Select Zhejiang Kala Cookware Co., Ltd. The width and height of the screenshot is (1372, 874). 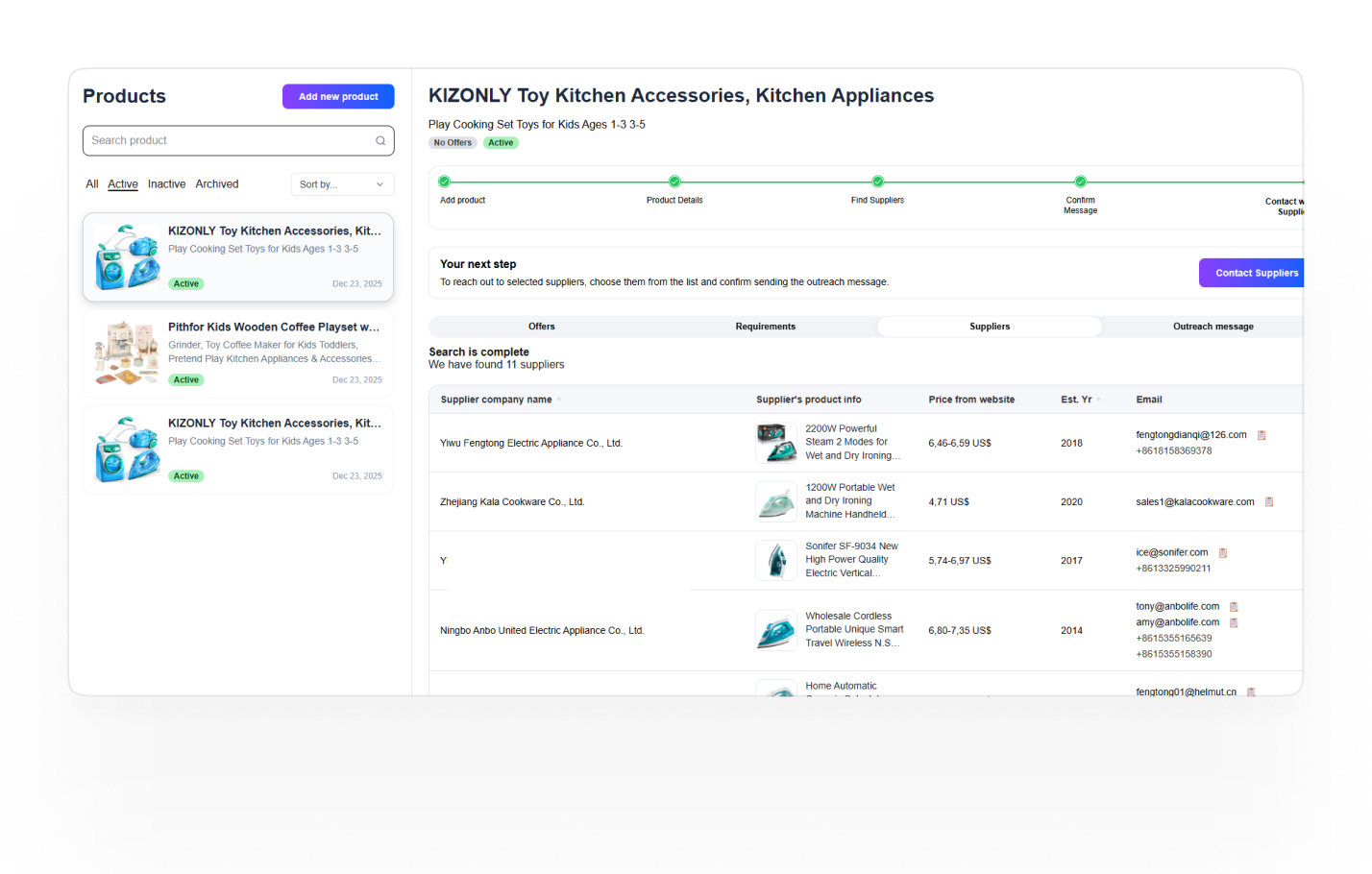click(512, 502)
